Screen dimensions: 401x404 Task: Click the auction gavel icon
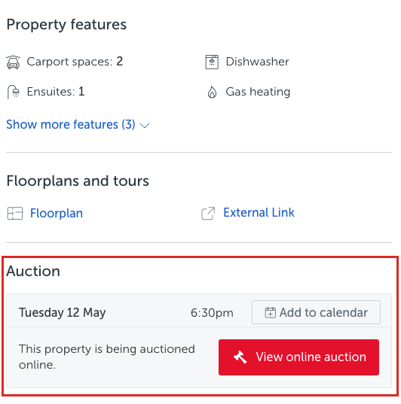(x=240, y=357)
